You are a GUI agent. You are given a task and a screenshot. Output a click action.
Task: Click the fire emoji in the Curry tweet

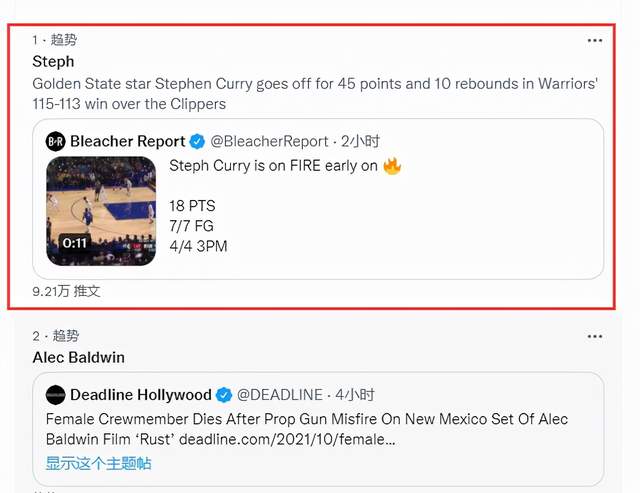pos(392,166)
